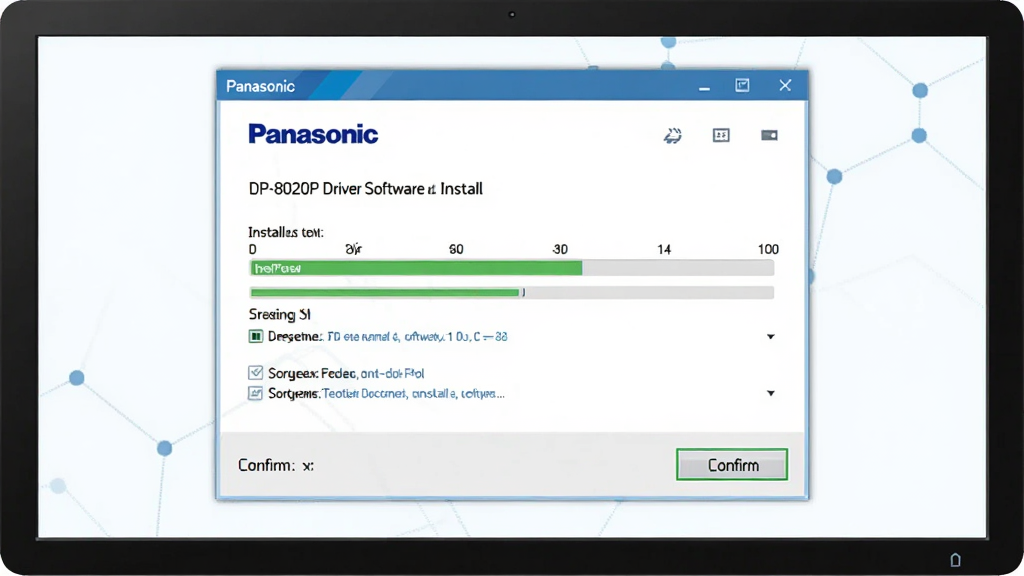Minimize the Panasonic installer window
This screenshot has height=576, width=1024.
tap(704, 86)
